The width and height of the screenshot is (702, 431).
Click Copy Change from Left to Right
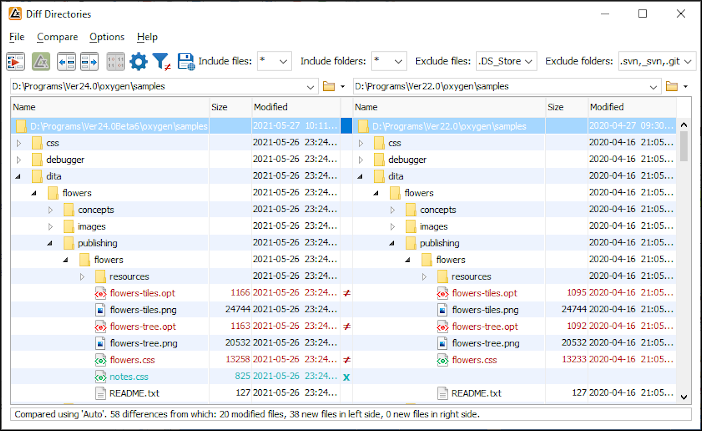(89, 62)
